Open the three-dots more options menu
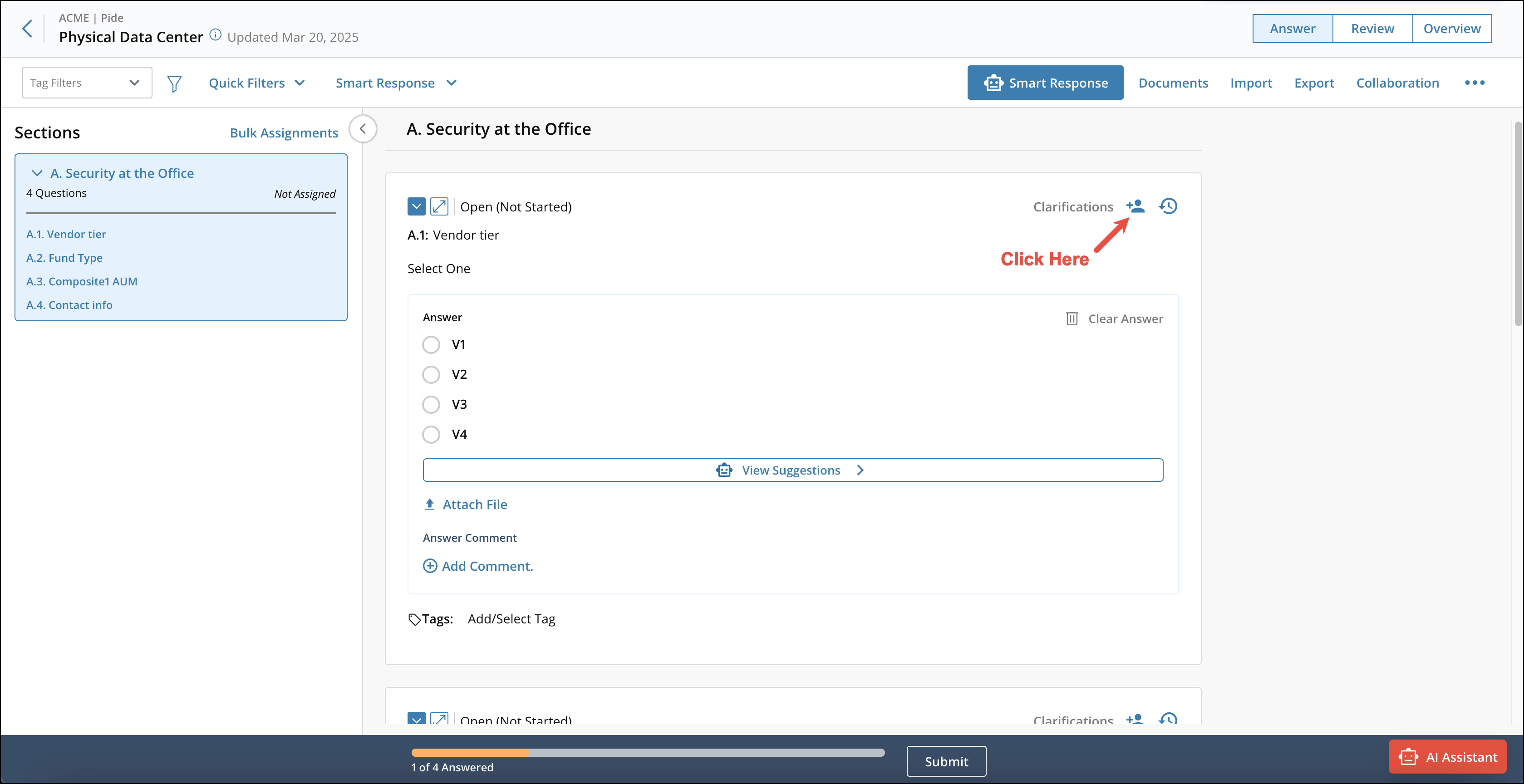This screenshot has width=1524, height=784. coord(1474,83)
